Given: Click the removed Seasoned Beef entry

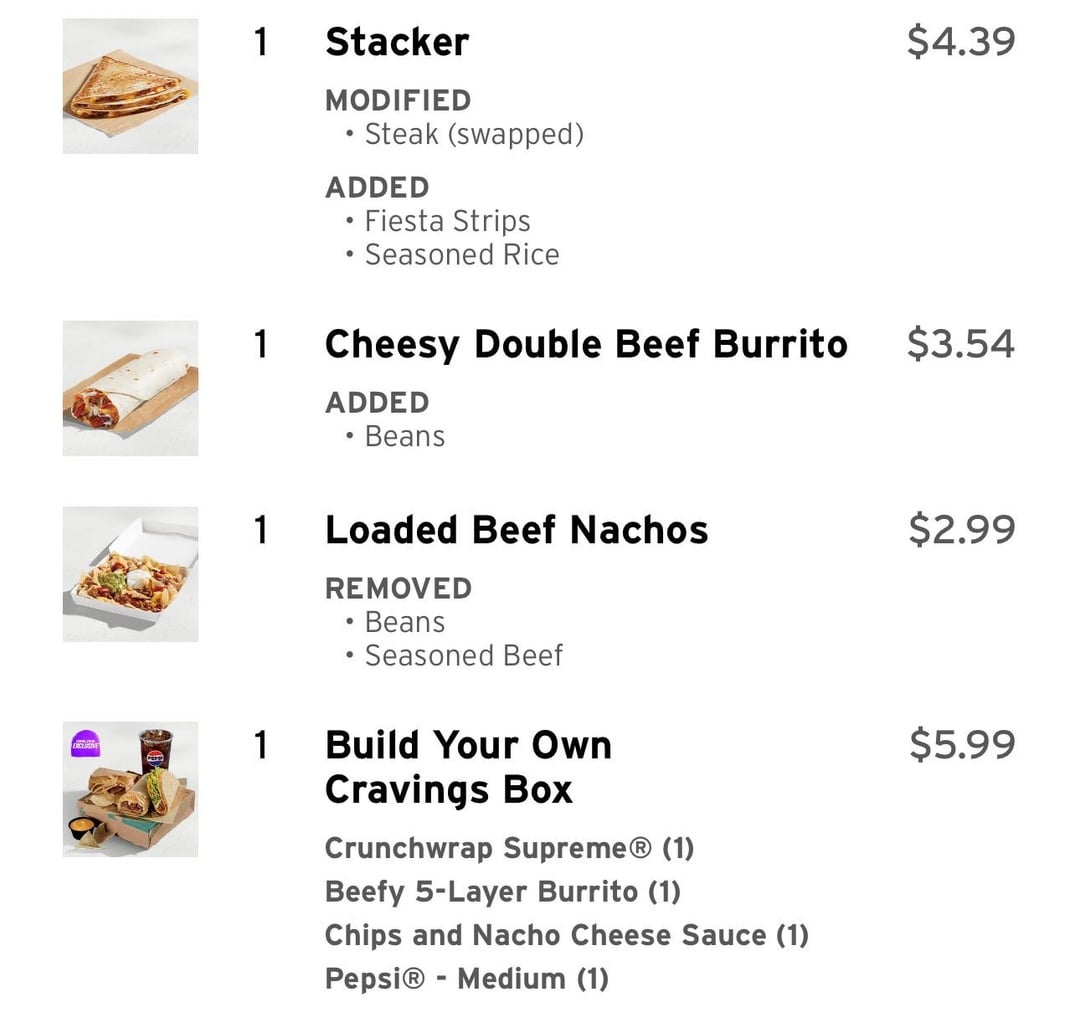Looking at the screenshot, I should tap(463, 656).
